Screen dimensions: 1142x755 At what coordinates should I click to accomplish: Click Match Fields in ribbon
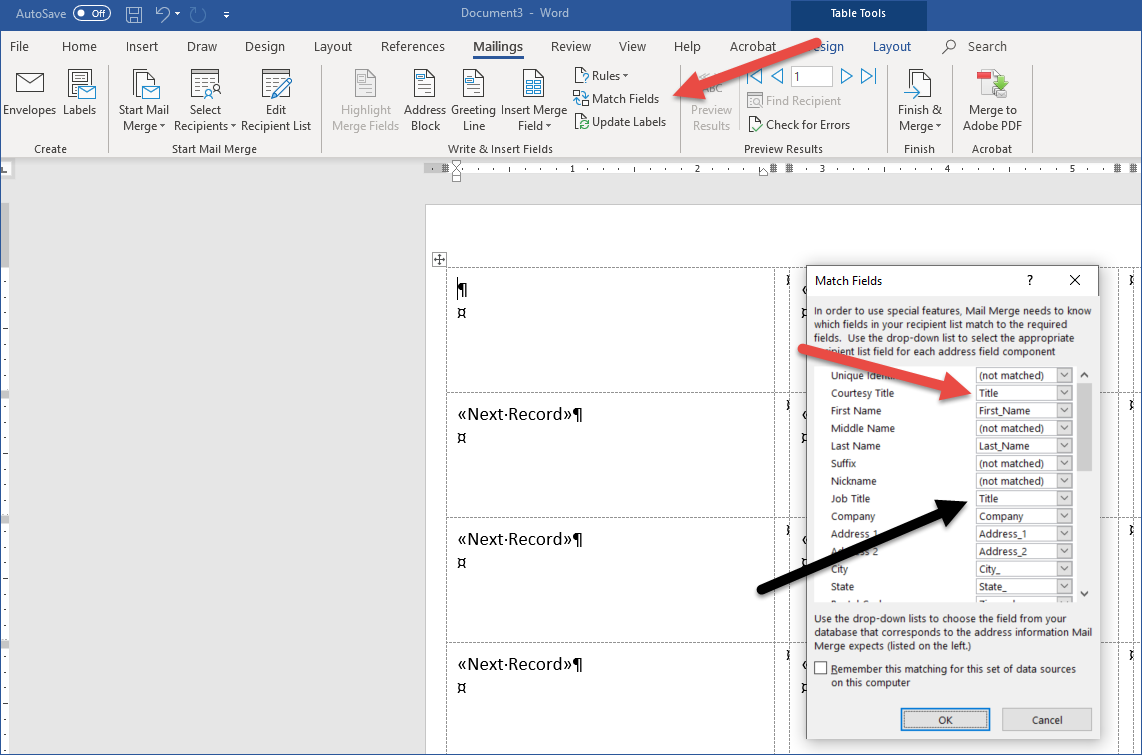click(616, 98)
